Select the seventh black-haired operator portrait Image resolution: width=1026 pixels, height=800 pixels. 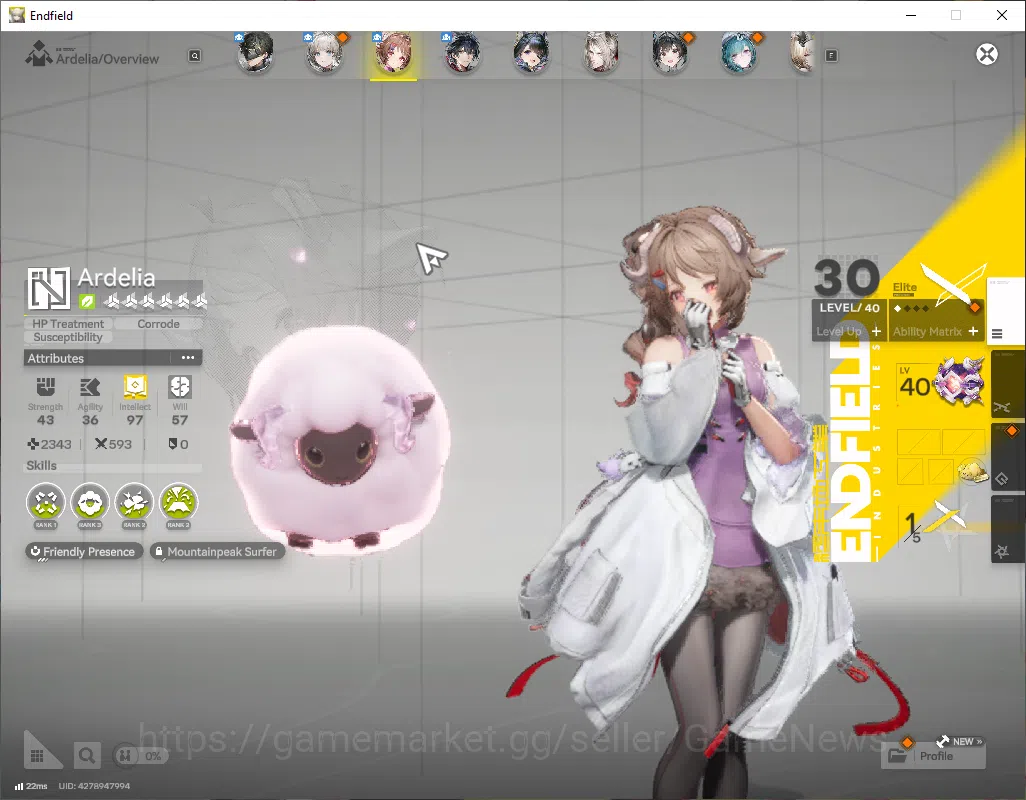(670, 52)
